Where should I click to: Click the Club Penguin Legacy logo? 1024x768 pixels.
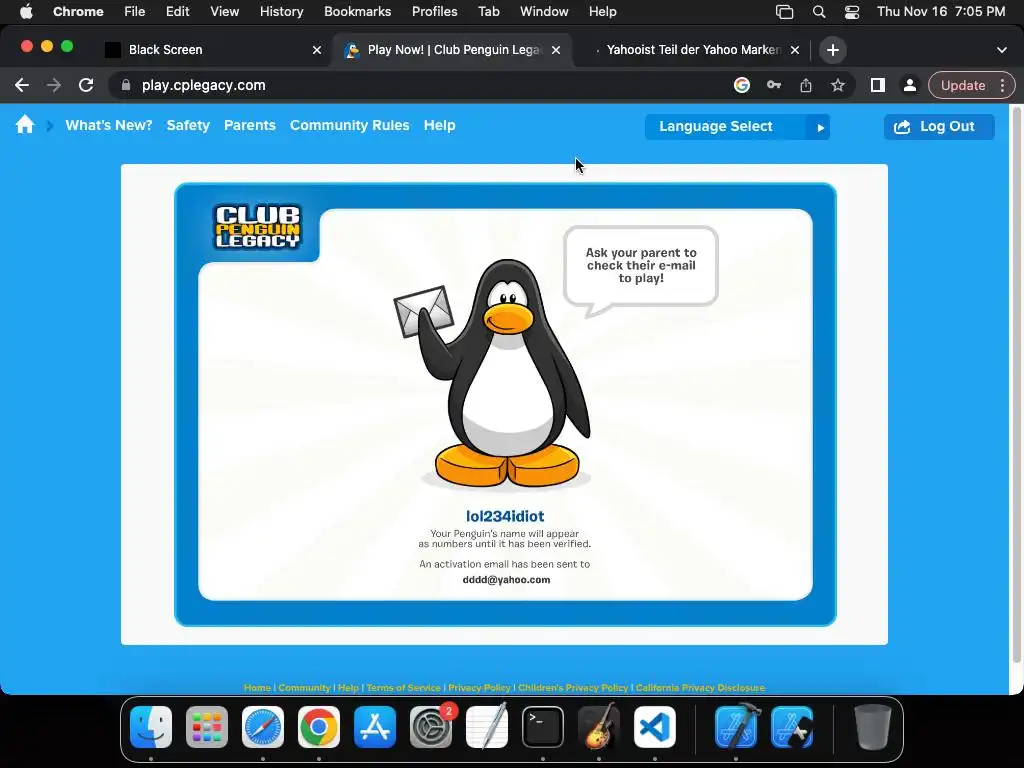[257, 227]
